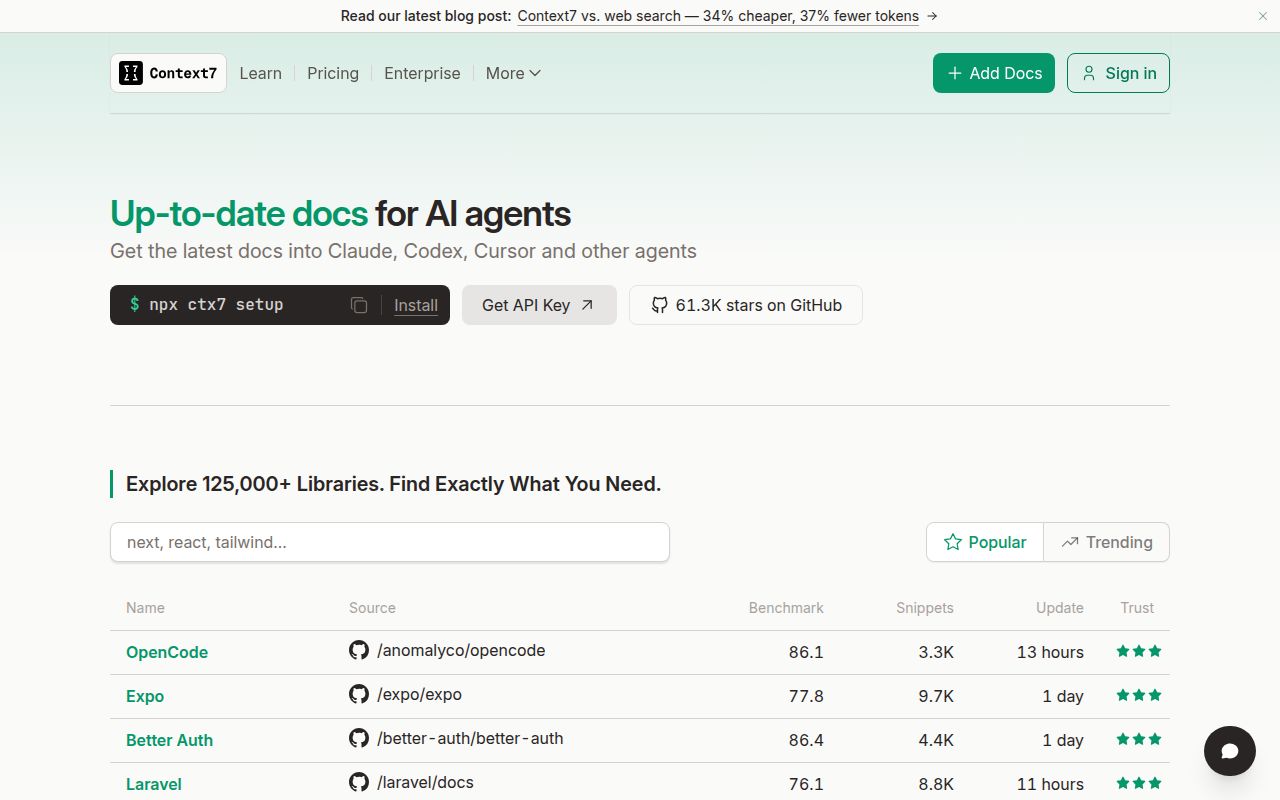Click the Update column header

point(1060,608)
